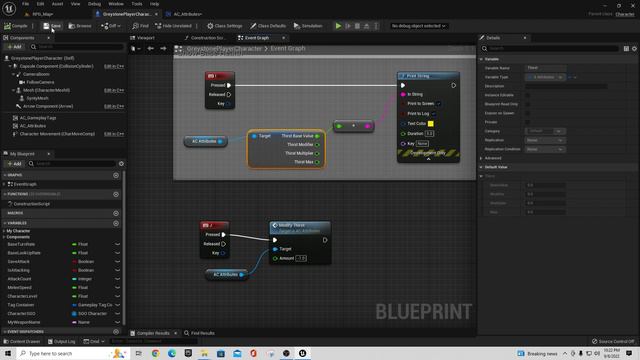
Task: Toggle visibility eye for IsAttacking variable
Action: click(118, 270)
